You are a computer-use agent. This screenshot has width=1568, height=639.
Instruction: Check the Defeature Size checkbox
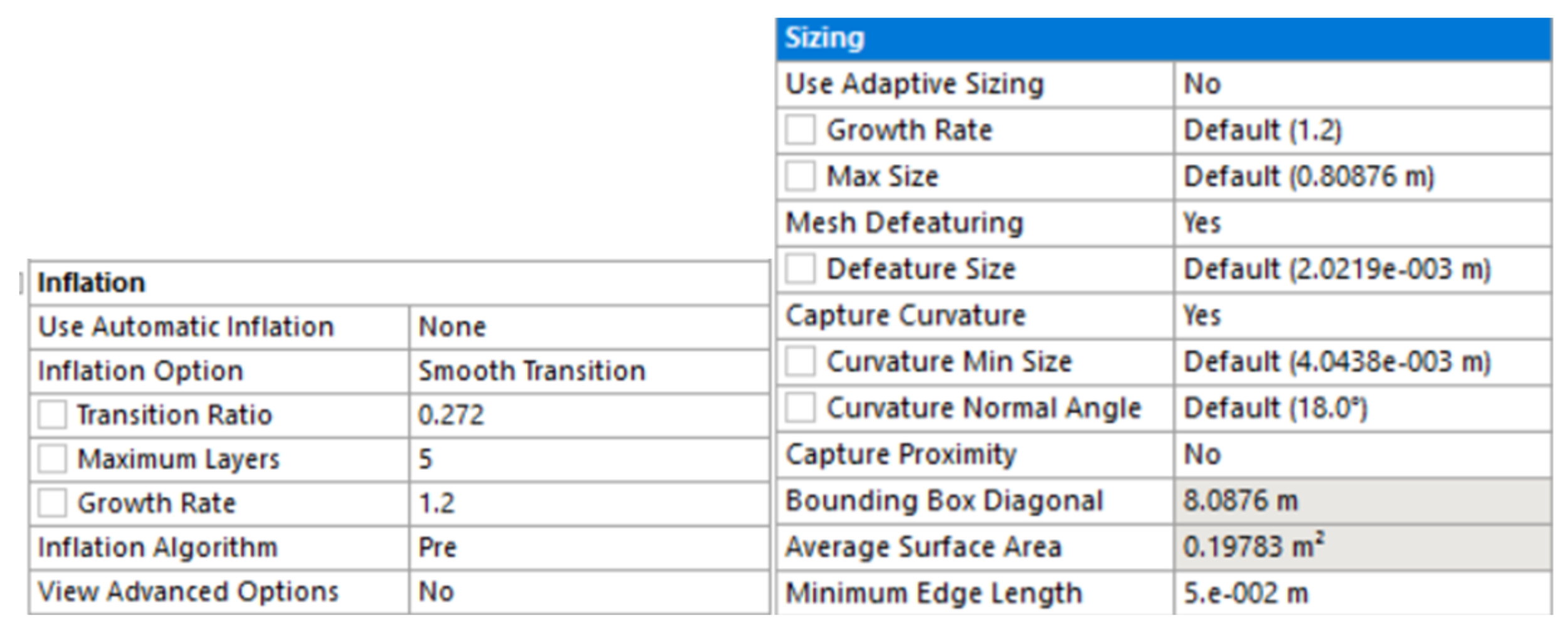[801, 269]
